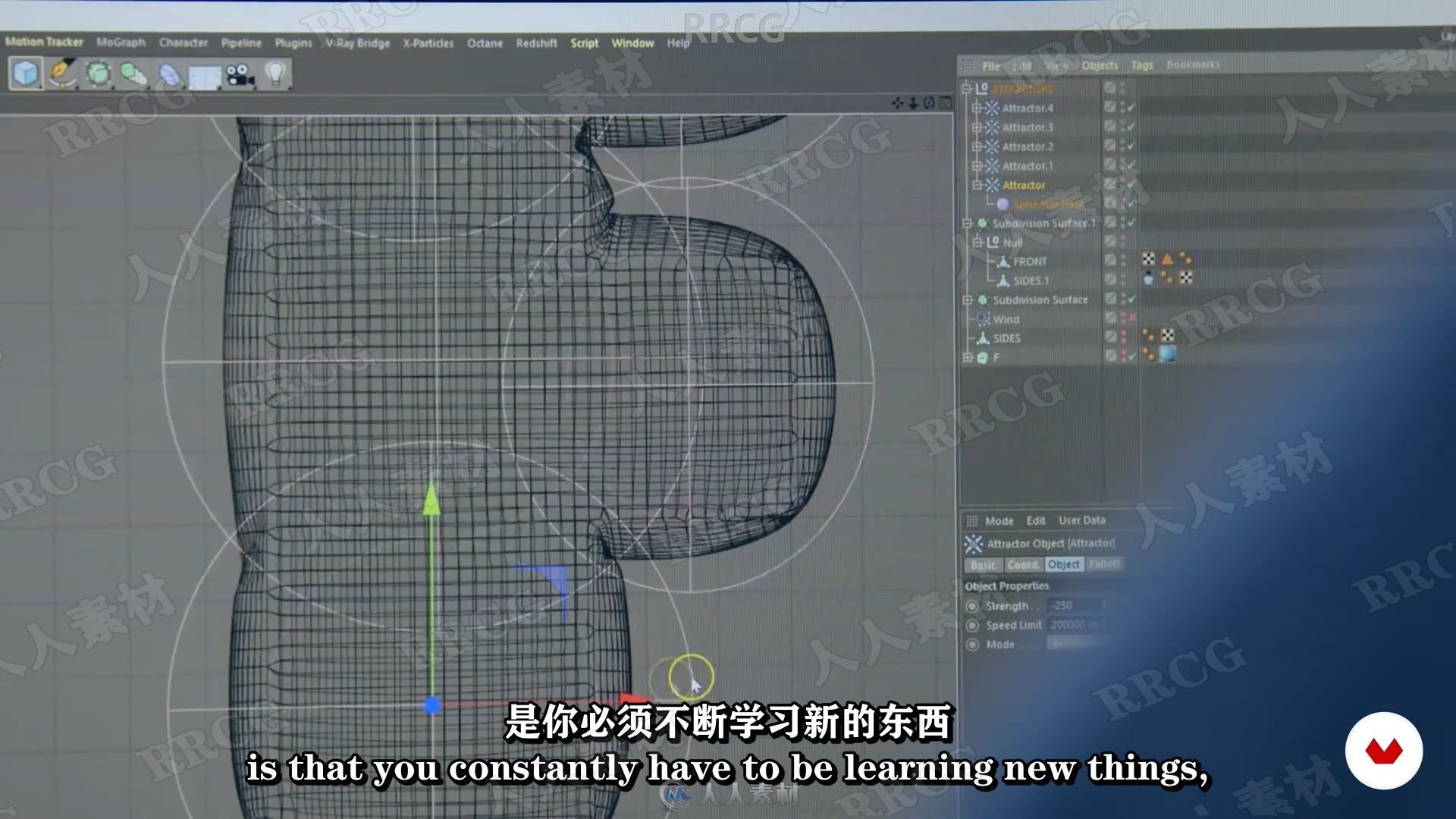Toggle the Strength animation radio dot
1456x819 pixels.
click(972, 606)
